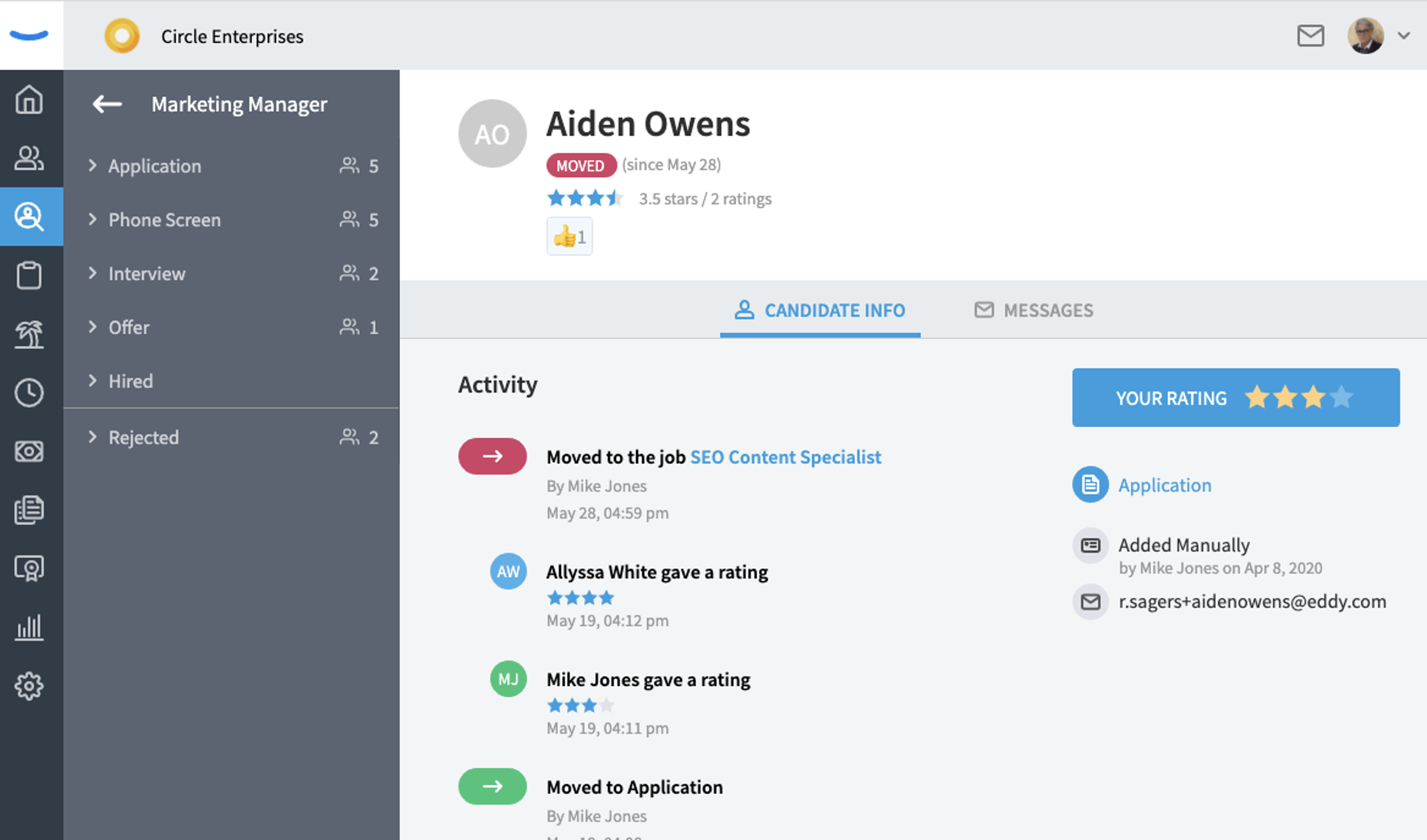The width and height of the screenshot is (1427, 840).
Task: Open the palm tree time-off icon
Action: point(29,334)
